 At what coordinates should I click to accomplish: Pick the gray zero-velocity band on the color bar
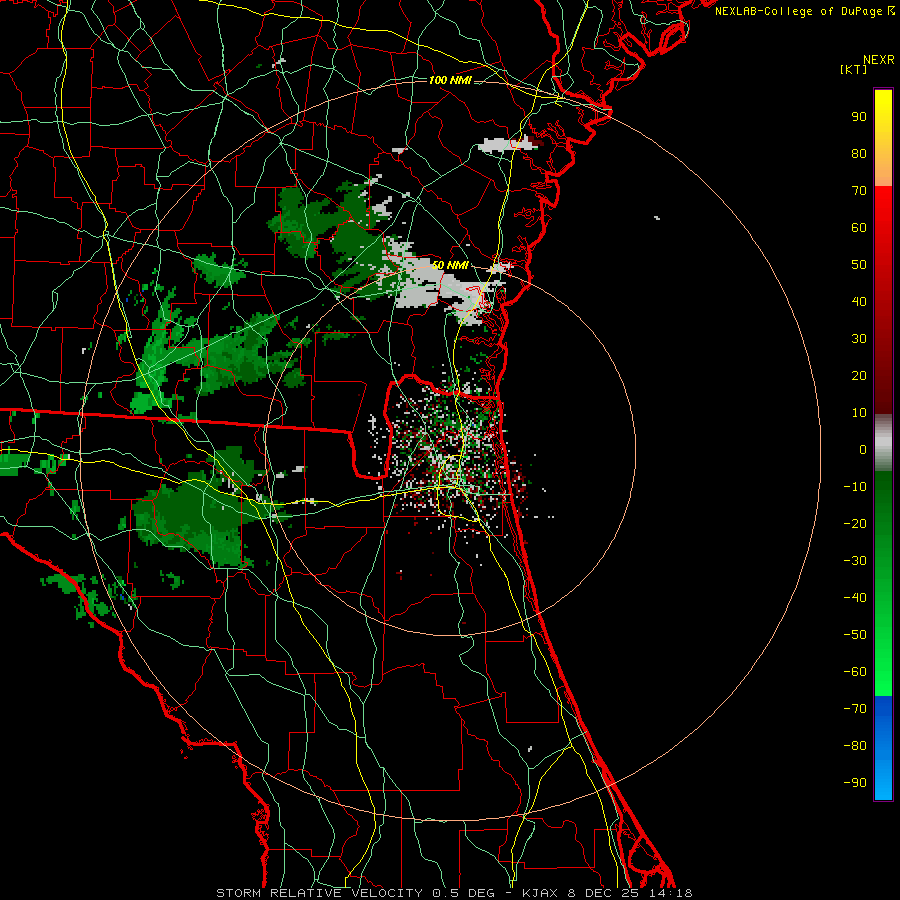pos(883,442)
